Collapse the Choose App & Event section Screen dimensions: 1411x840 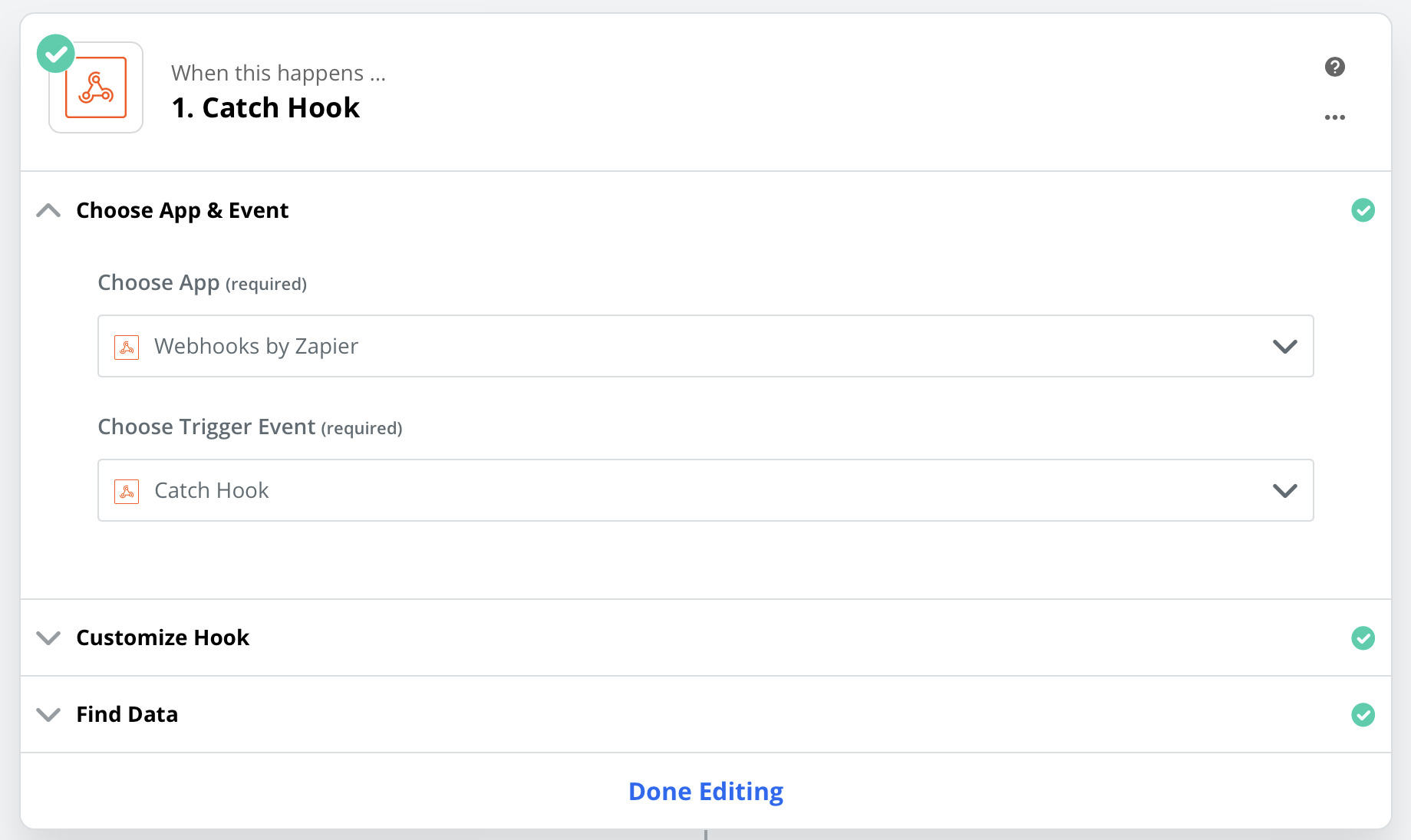[x=48, y=210]
